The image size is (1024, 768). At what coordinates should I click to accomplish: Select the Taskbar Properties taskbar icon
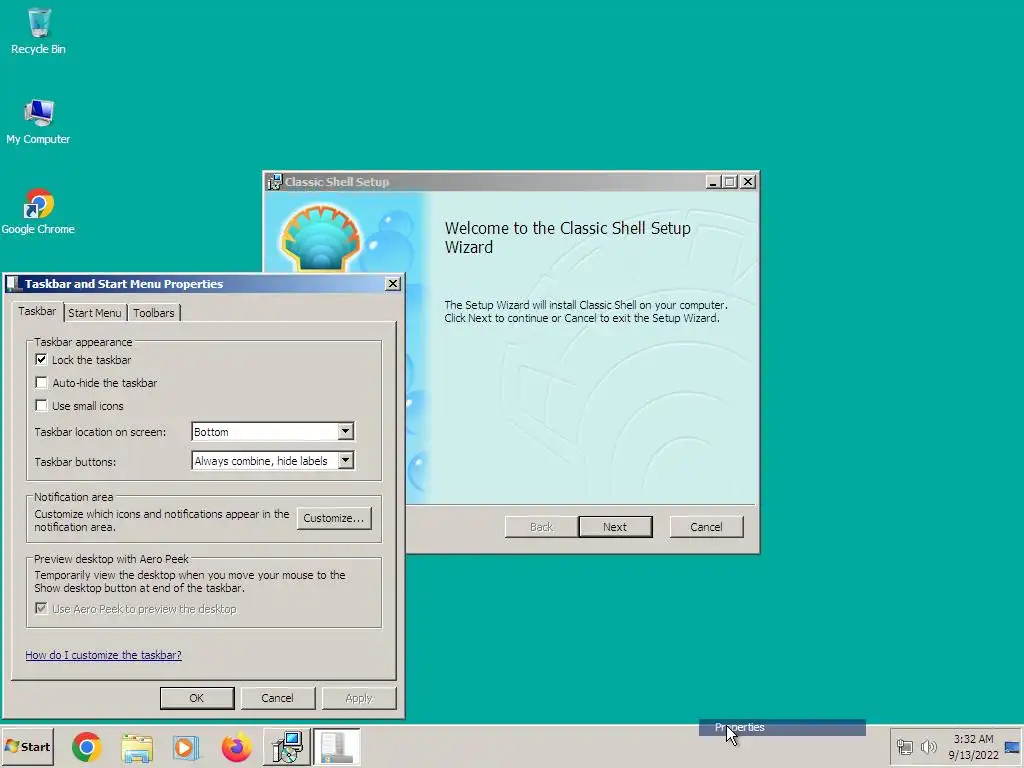(x=336, y=746)
